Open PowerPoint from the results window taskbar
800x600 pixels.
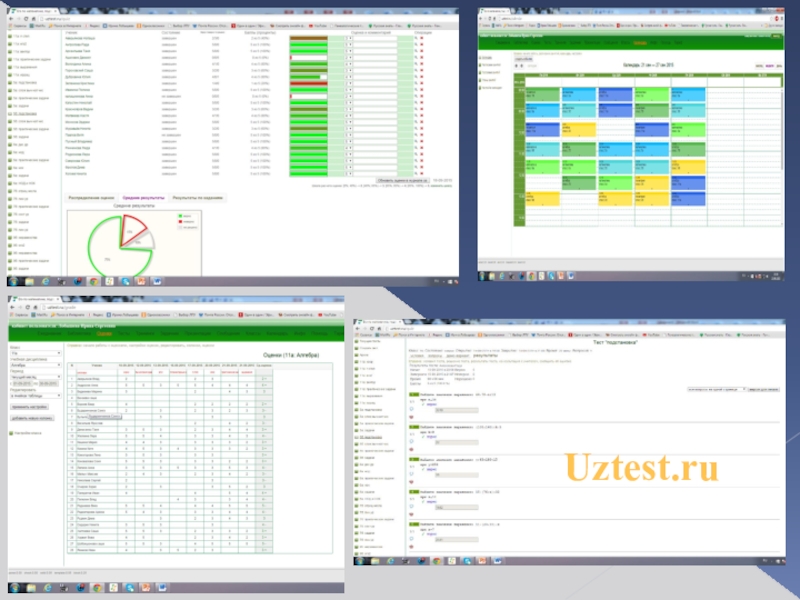pyautogui.click(x=141, y=281)
